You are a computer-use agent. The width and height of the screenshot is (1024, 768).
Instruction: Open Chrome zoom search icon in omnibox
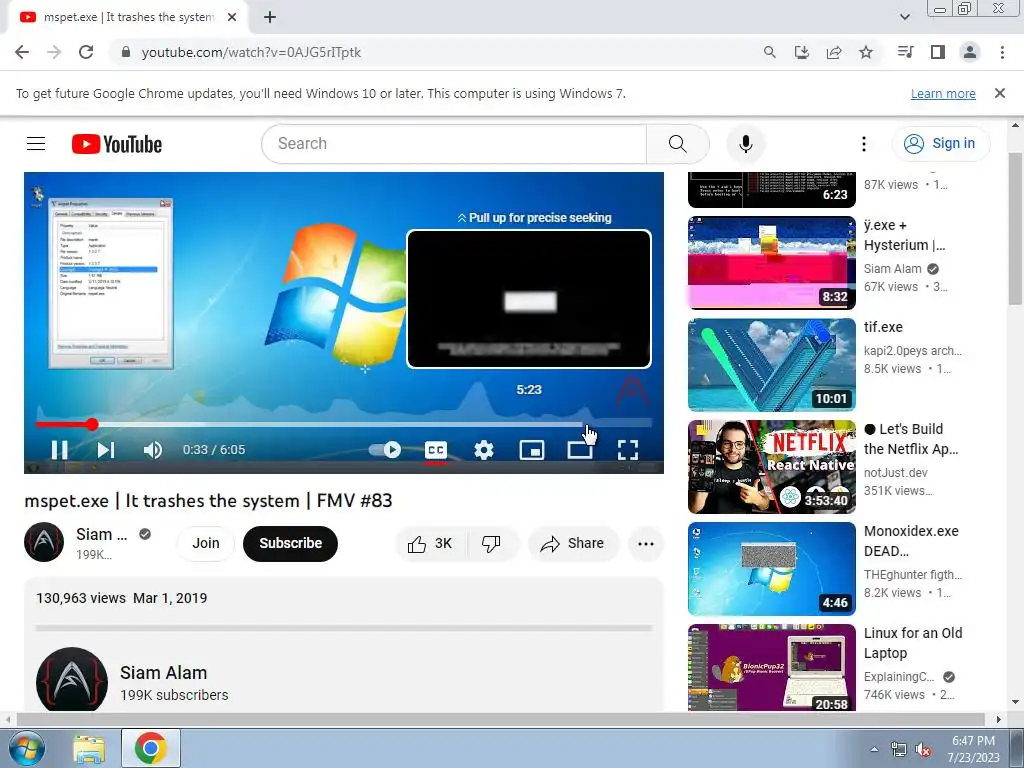pos(770,52)
